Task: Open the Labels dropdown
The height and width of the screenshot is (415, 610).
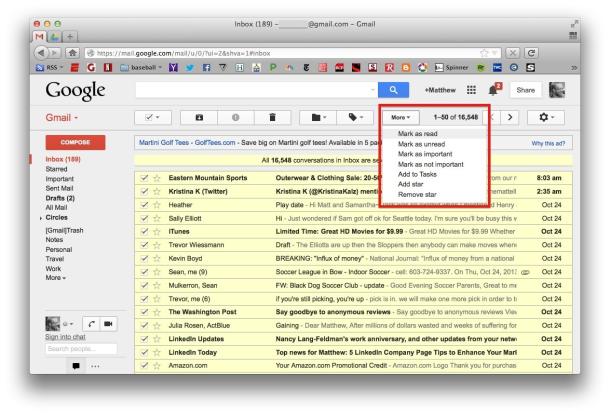Action: pos(349,117)
